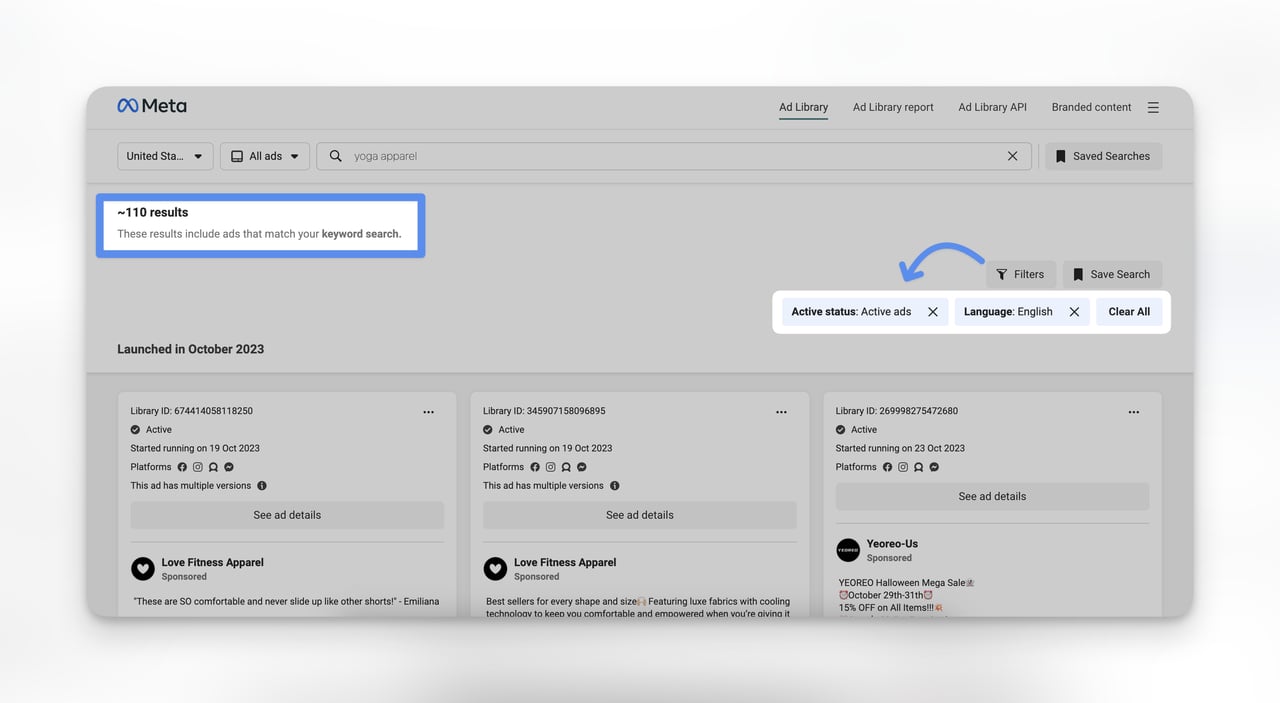See ad details for ad 674414058118250
Screen dimensions: 1280x703
pyautogui.click(x=287, y=515)
